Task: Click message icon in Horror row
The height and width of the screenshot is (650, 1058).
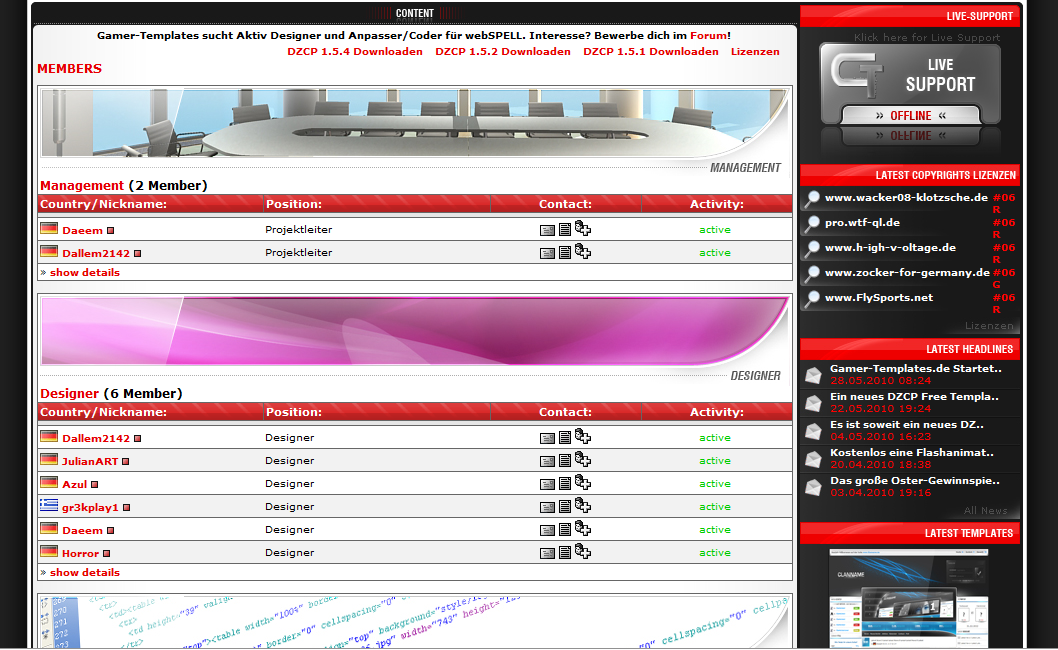Action: pos(547,553)
